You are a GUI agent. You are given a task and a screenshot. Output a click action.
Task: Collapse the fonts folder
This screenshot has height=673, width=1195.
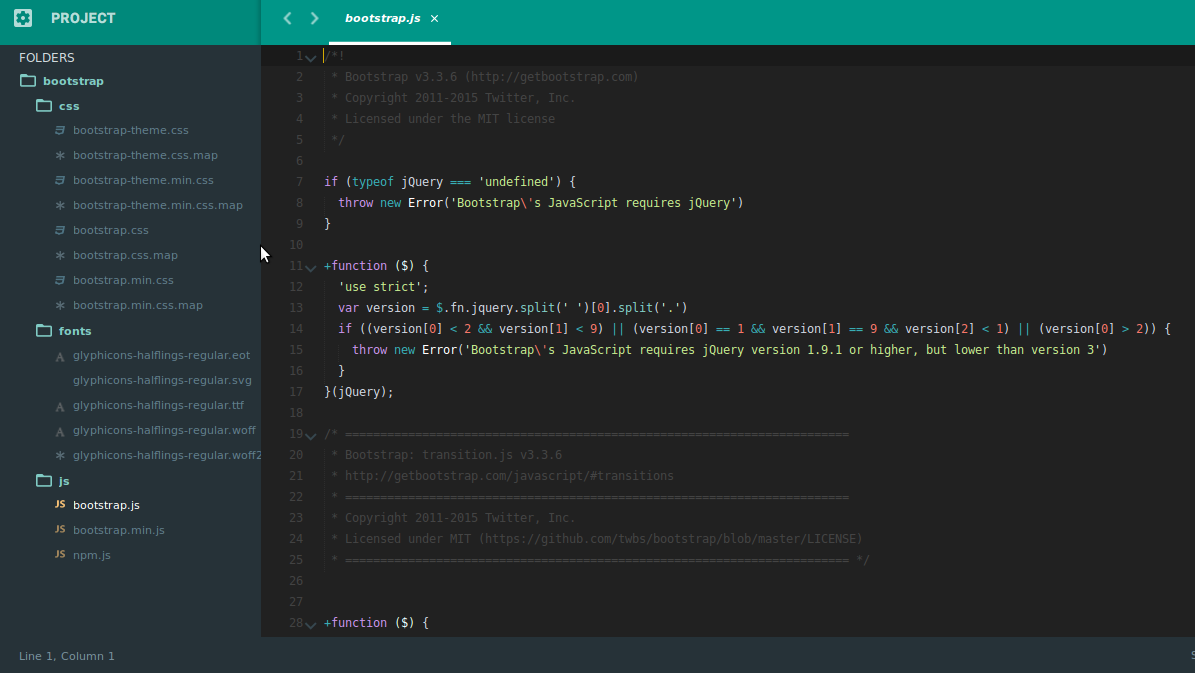click(44, 330)
